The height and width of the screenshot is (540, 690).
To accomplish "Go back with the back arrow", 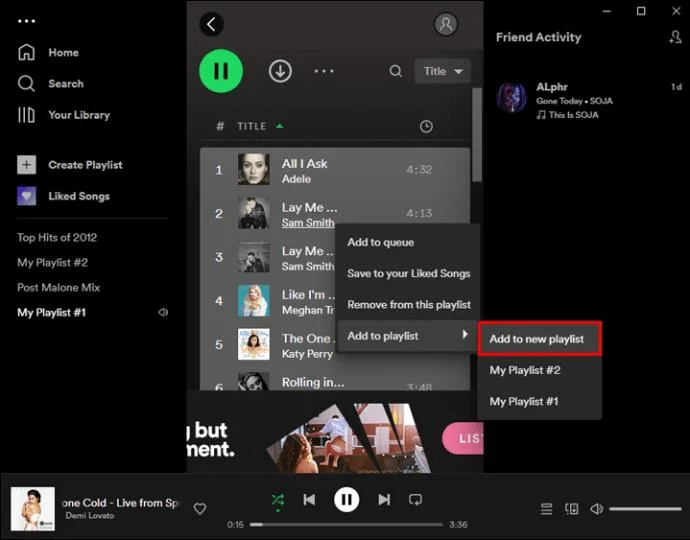I will coord(212,24).
